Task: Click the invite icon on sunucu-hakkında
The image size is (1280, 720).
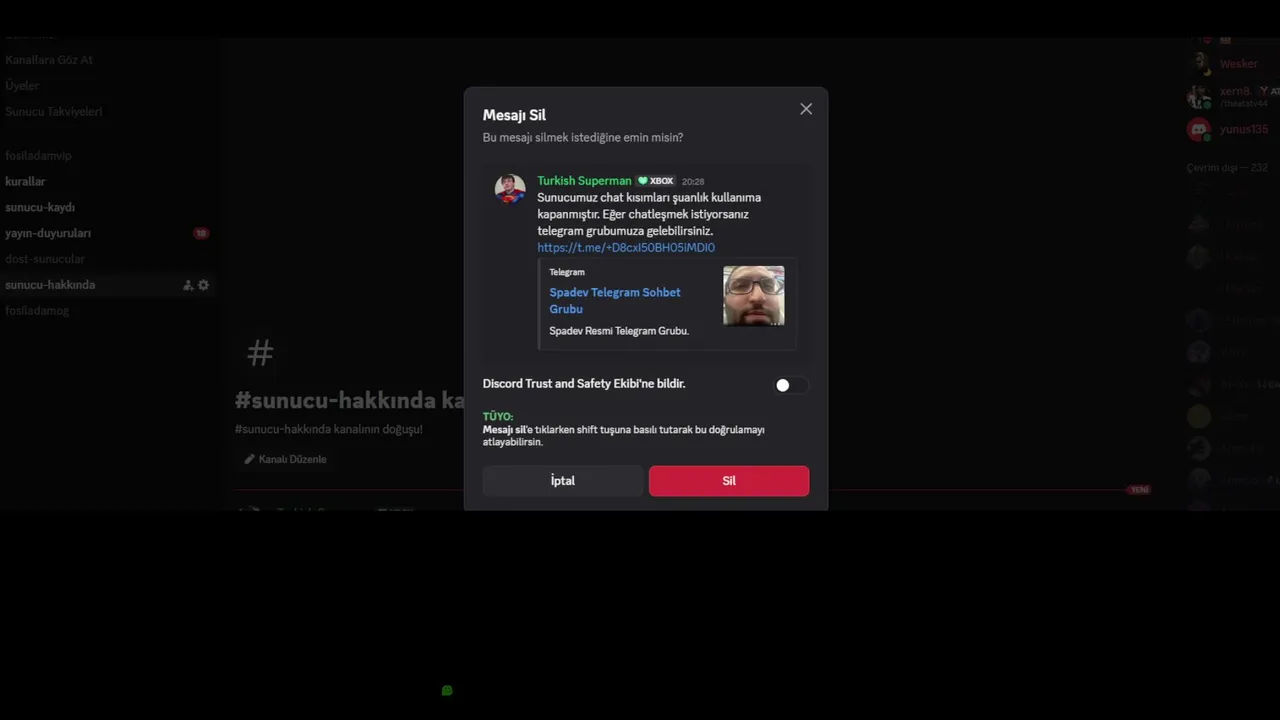Action: click(x=188, y=285)
